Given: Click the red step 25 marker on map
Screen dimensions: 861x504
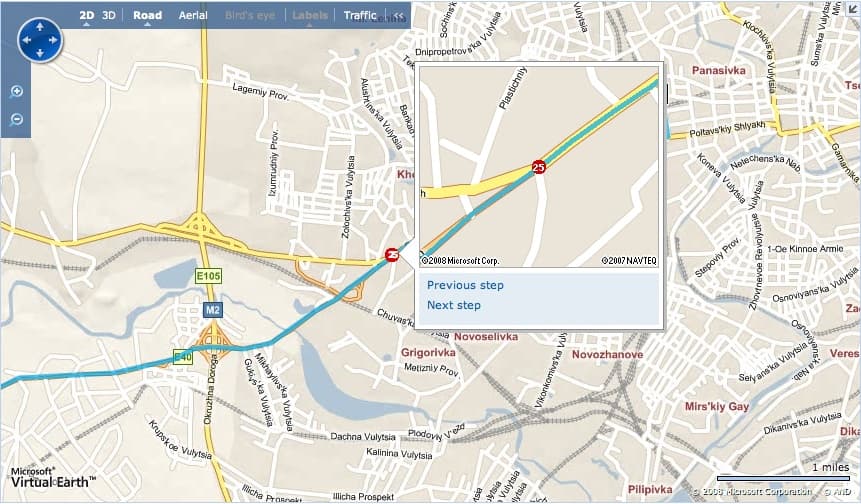Looking at the screenshot, I should pyautogui.click(x=392, y=254).
